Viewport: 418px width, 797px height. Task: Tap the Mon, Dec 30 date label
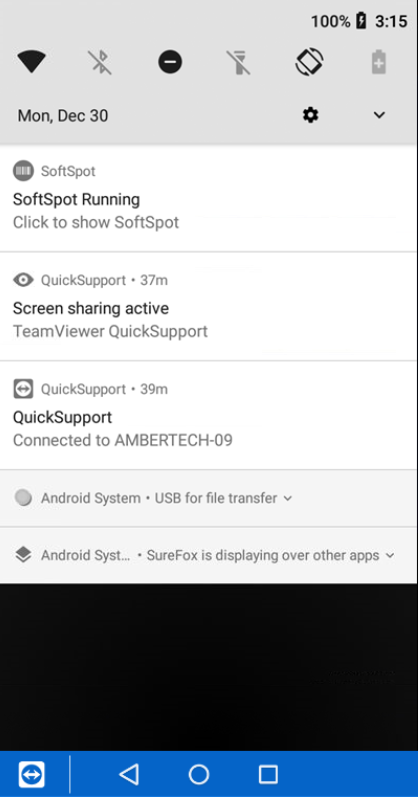click(63, 116)
